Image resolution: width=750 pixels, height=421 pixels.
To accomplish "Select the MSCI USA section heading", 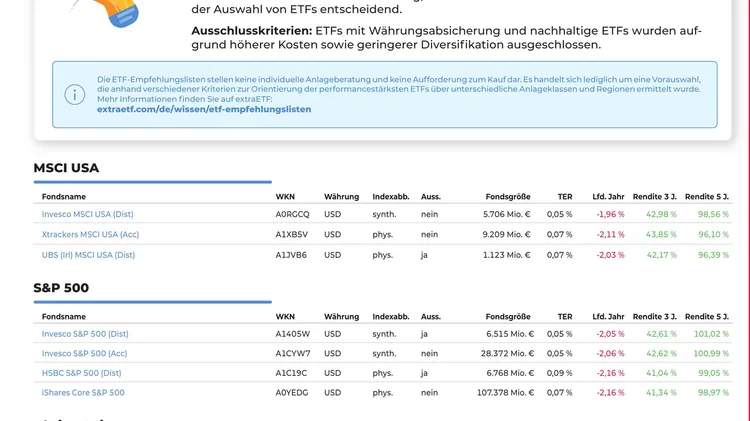I will click(x=66, y=168).
